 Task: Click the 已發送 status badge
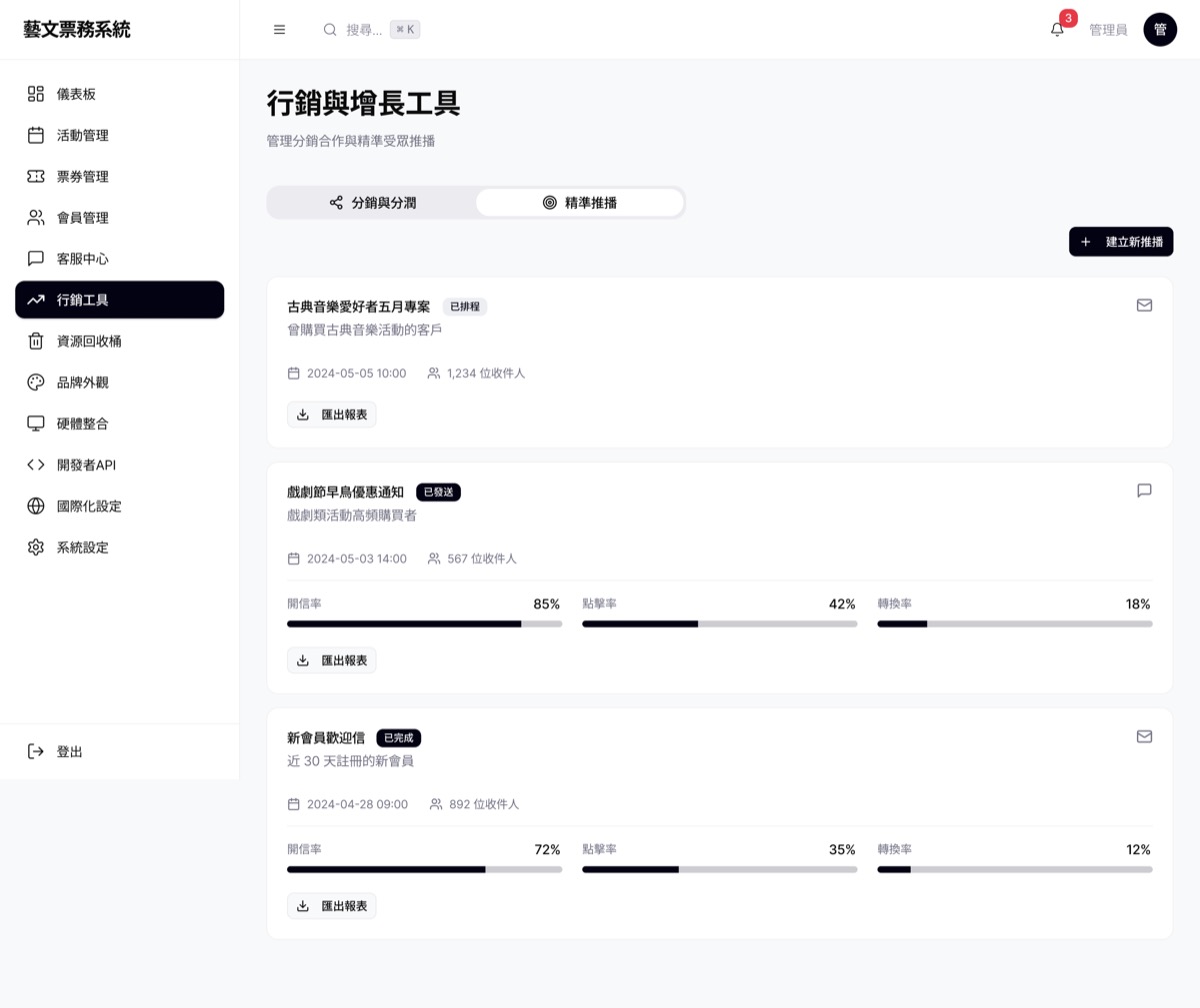[x=438, y=492]
